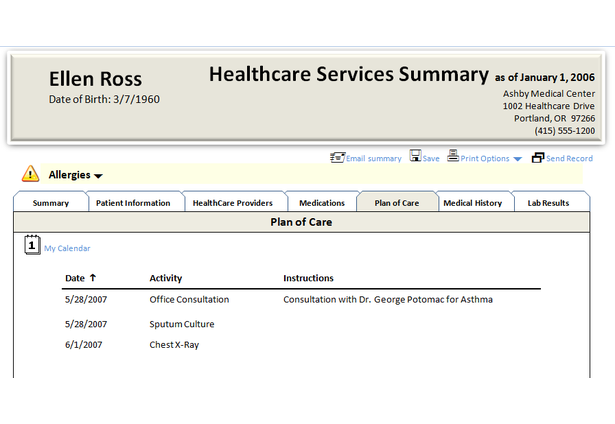Select the HealthCare Providers tab

click(233, 203)
